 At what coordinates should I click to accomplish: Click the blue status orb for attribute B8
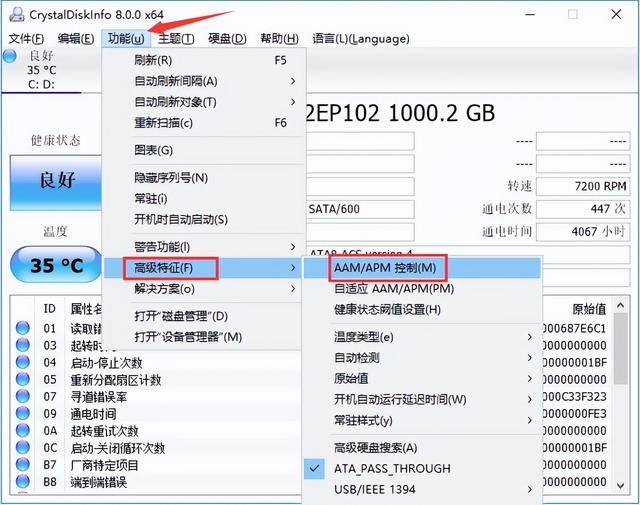point(23,482)
